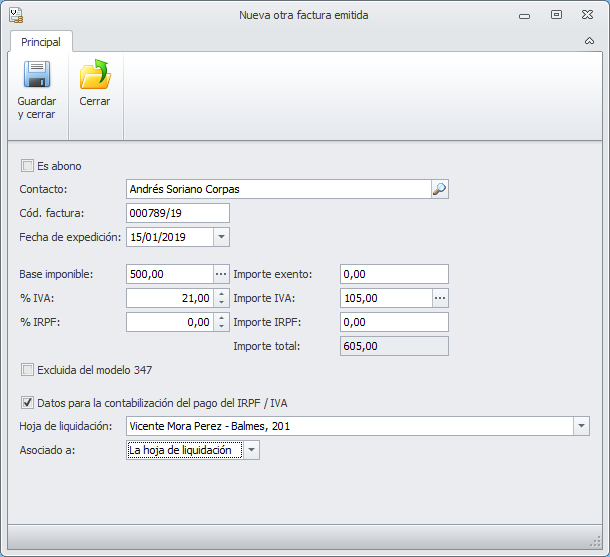The width and height of the screenshot is (610, 557).
Task: Increase % IVA with up arrow
Action: (x=221, y=294)
